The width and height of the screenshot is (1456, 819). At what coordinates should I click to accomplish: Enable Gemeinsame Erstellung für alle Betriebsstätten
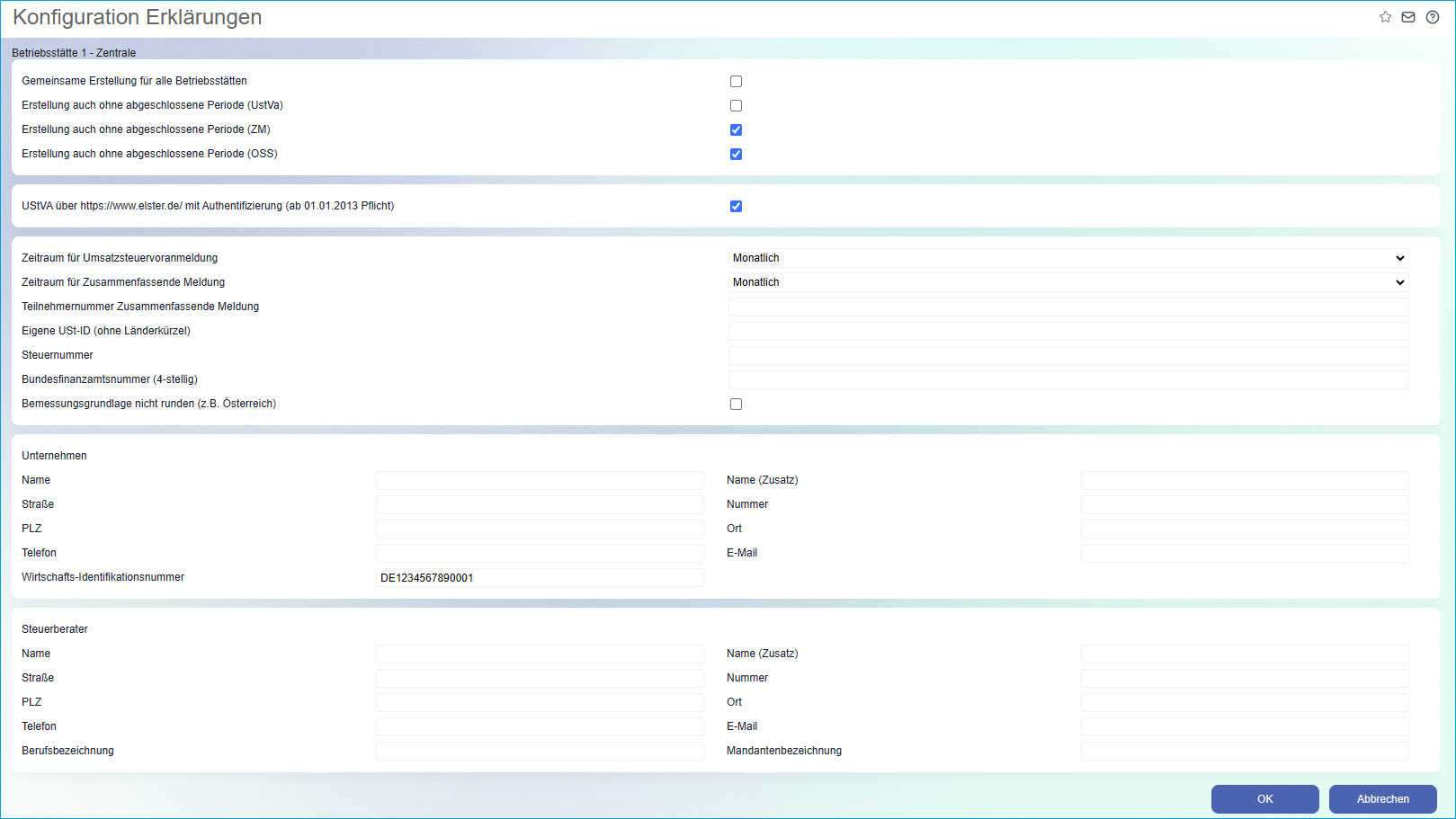(736, 81)
